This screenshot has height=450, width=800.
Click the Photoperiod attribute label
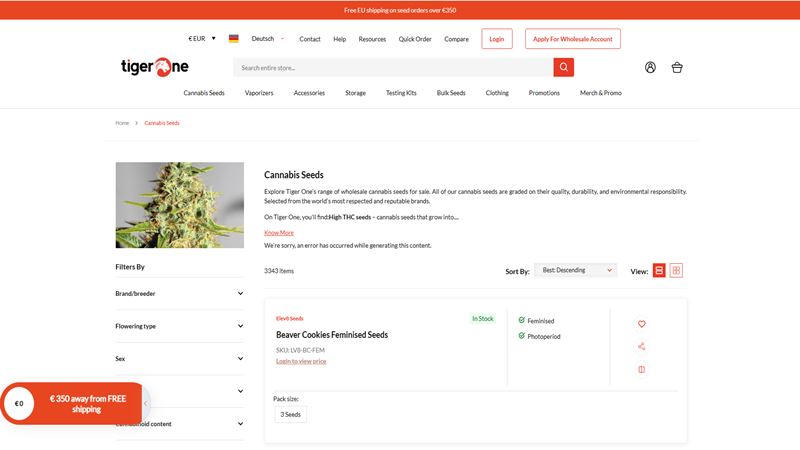tap(544, 337)
